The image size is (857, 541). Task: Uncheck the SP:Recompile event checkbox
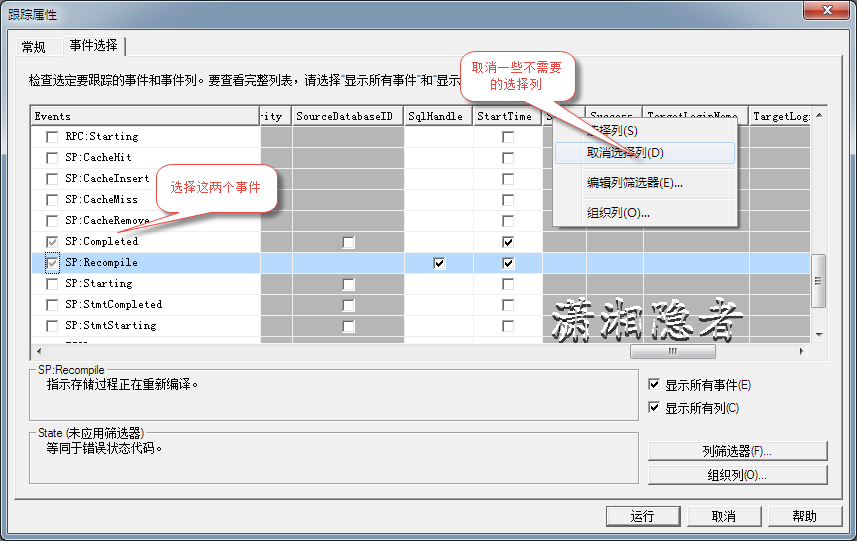52,263
